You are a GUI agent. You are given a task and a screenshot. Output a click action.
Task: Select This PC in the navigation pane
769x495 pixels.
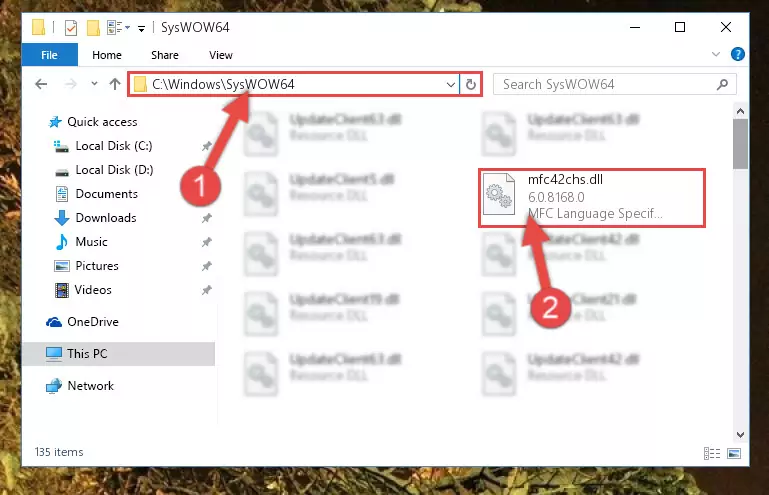pos(118,354)
